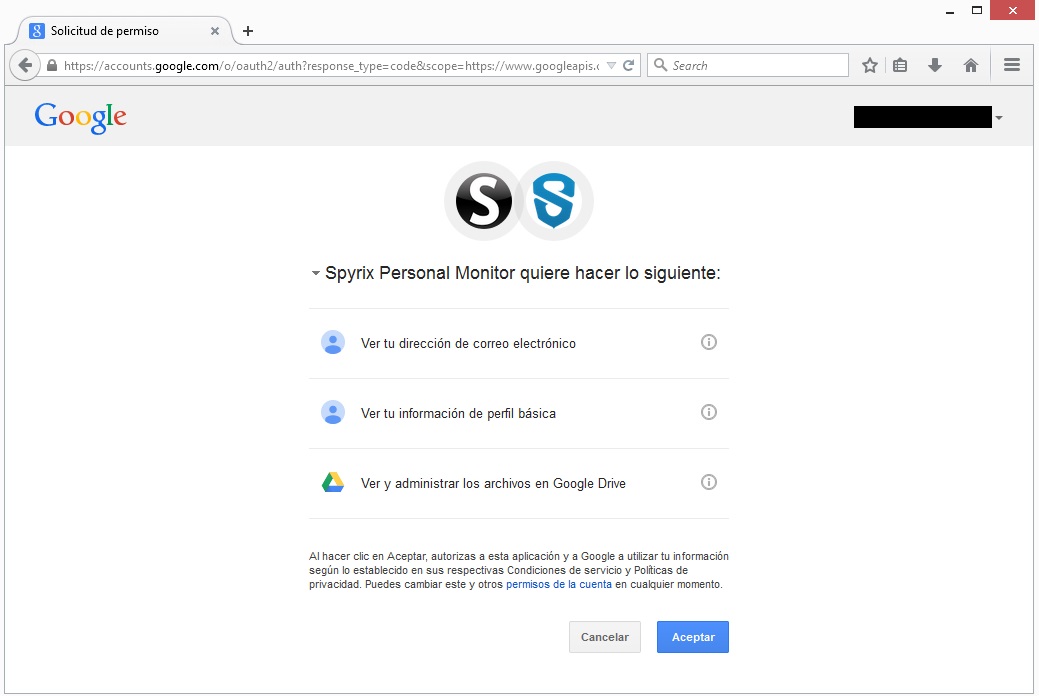The height and width of the screenshot is (696, 1039).
Task: Click the padlock site security icon
Action: pyautogui.click(x=52, y=65)
